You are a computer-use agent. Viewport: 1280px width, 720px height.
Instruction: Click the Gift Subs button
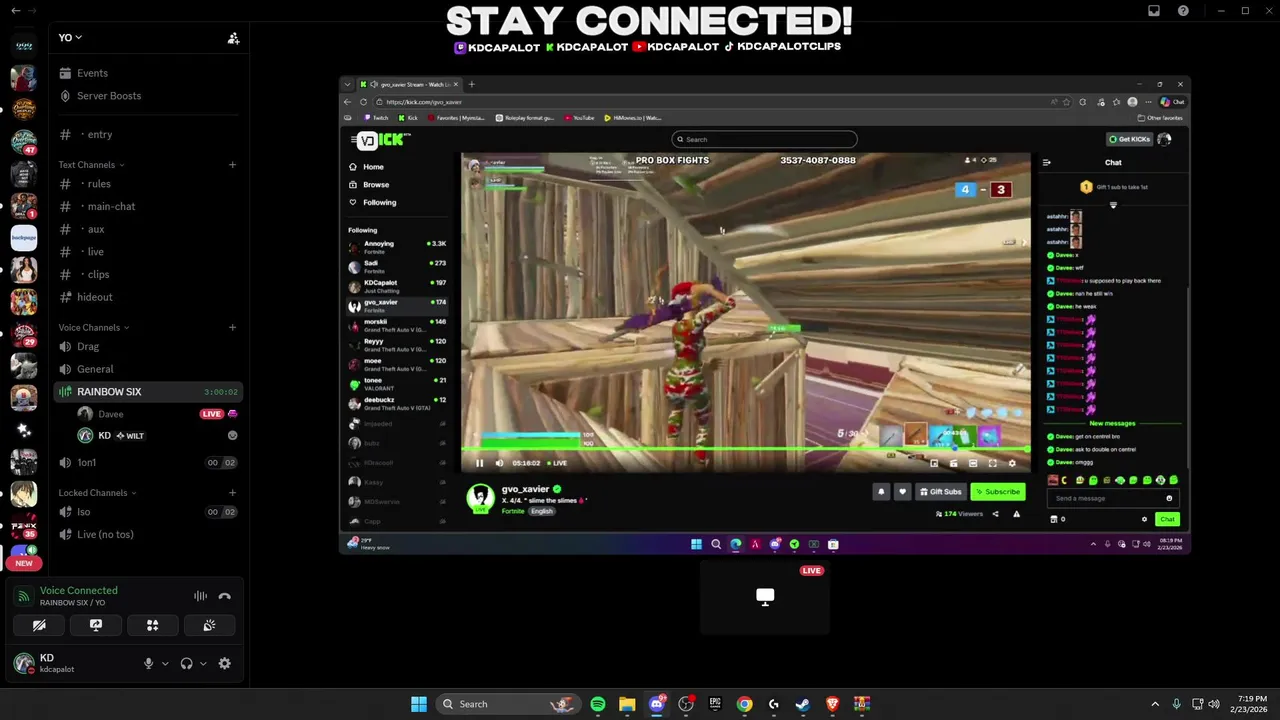click(940, 491)
